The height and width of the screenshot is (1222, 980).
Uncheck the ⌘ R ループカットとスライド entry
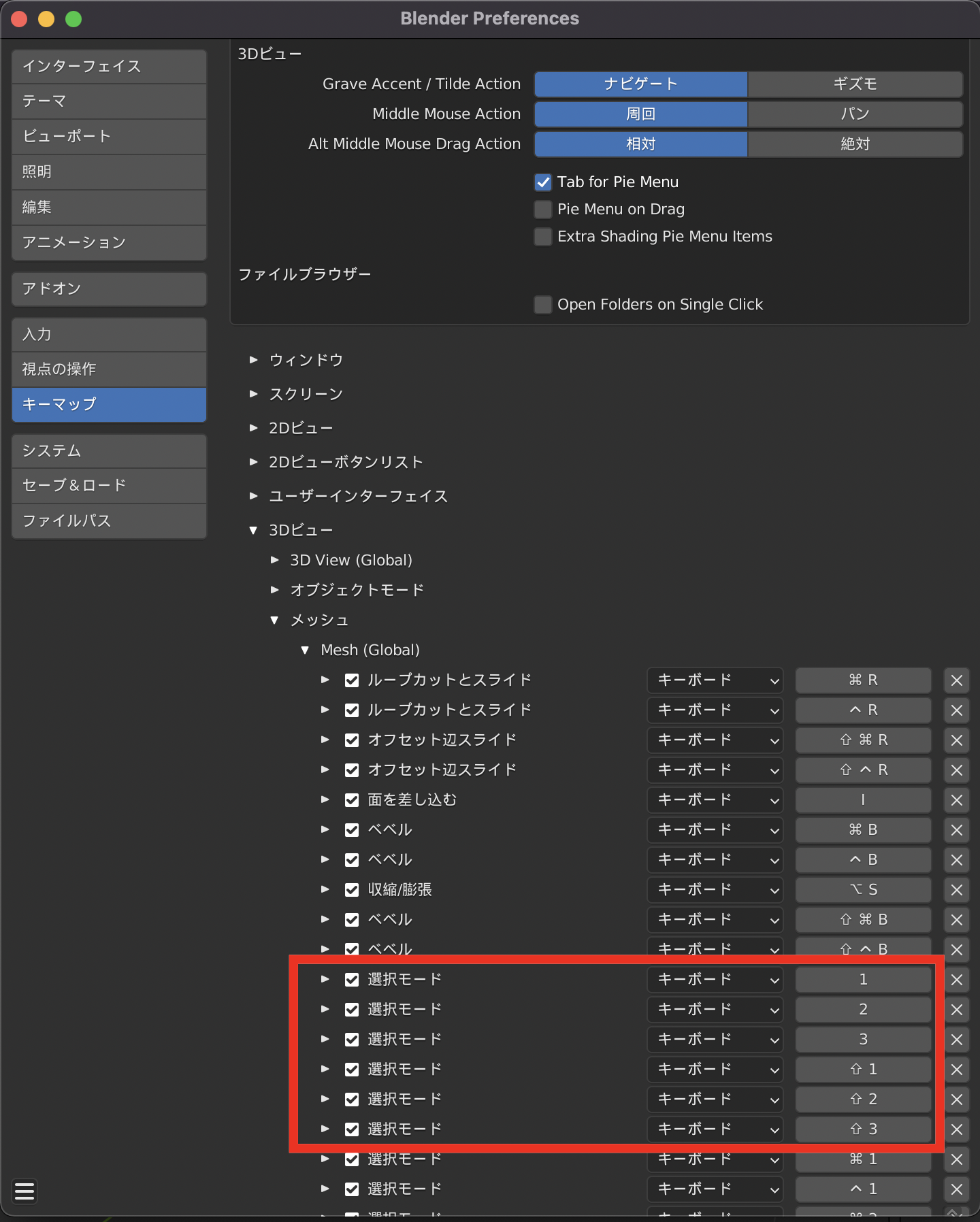pos(352,680)
